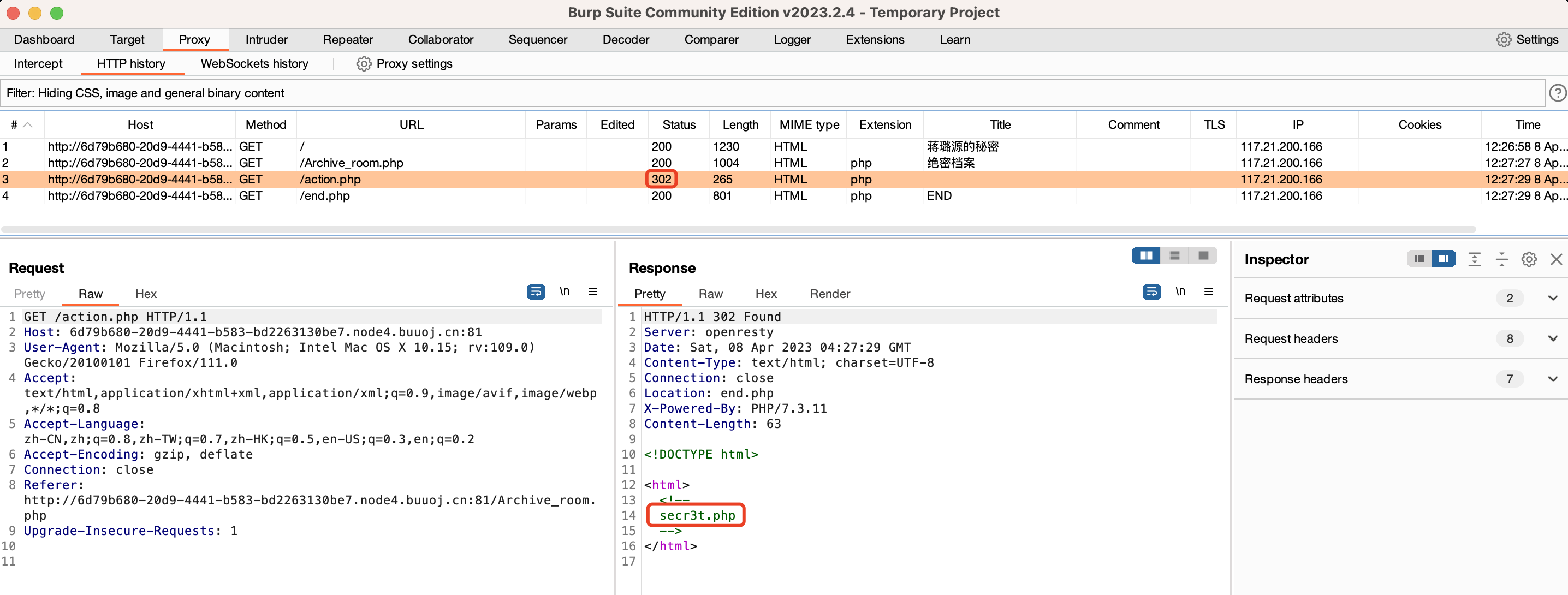
Task: Open Inspector settings gear icon
Action: coord(1529,260)
